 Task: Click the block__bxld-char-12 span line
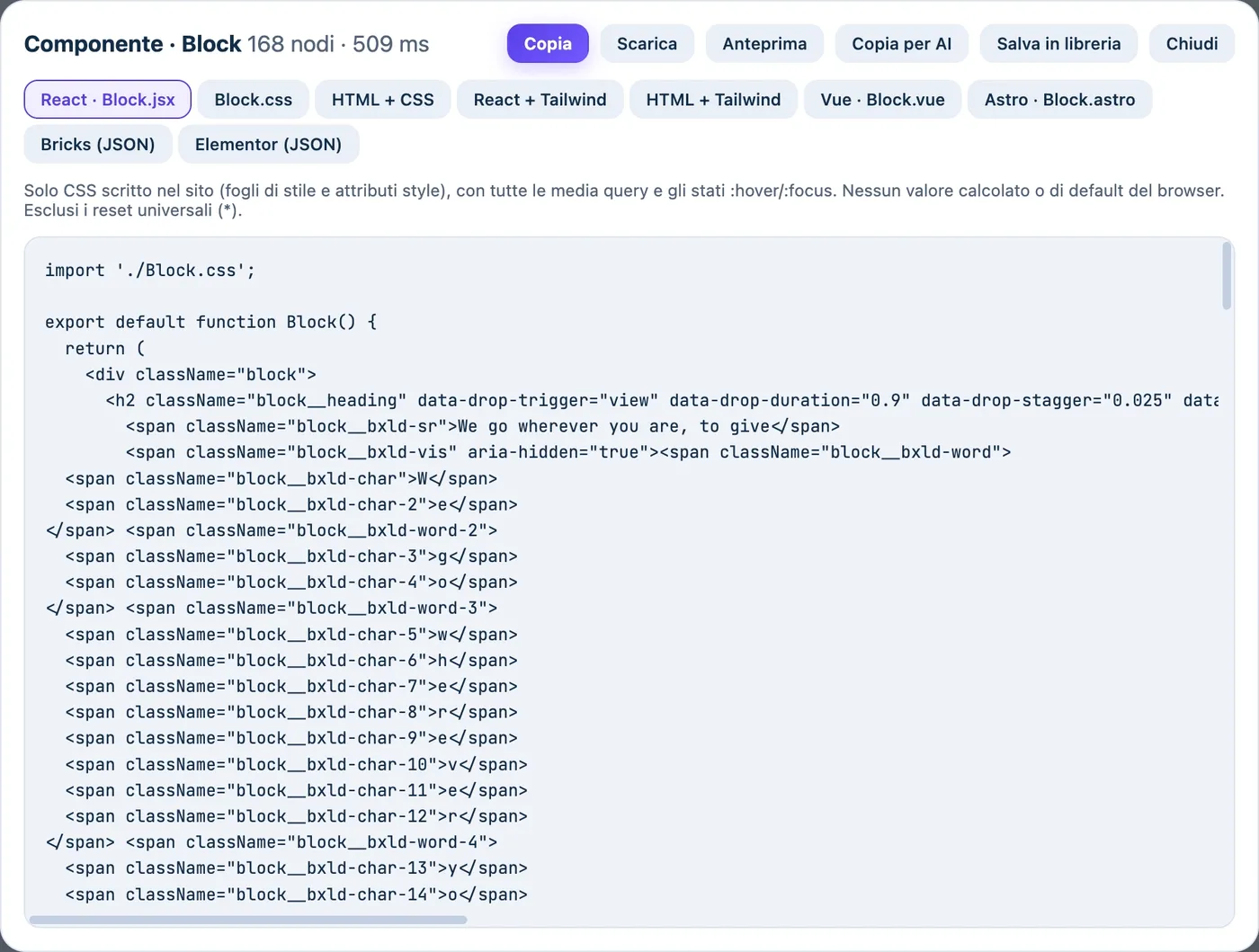[296, 816]
